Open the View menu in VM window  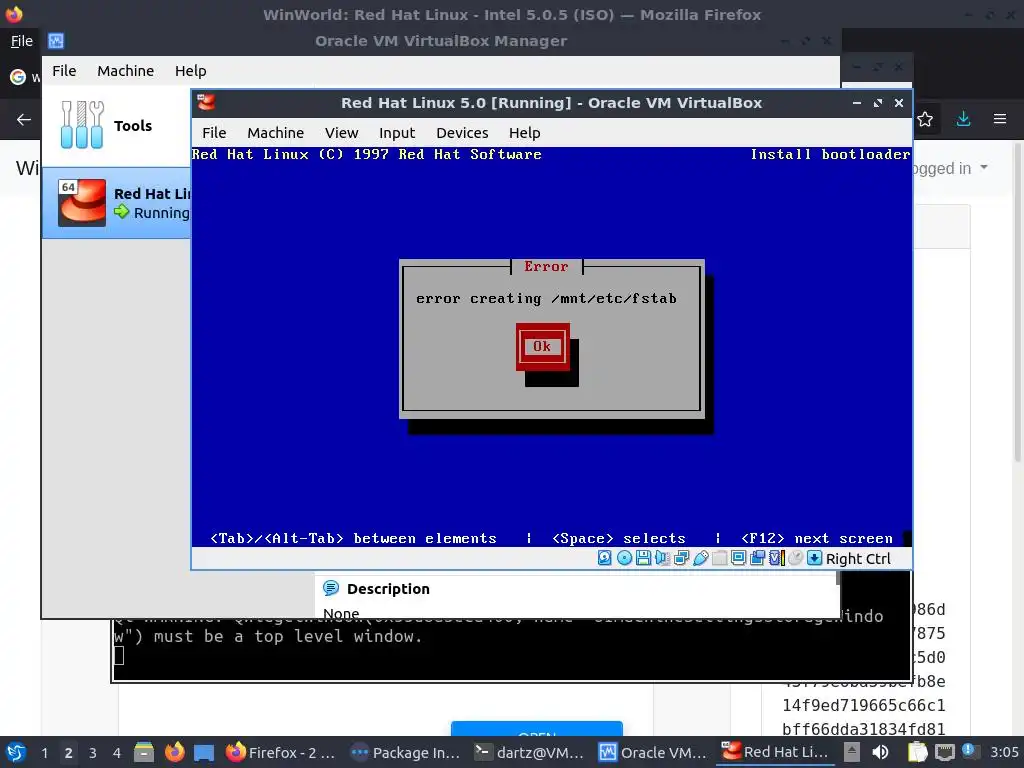coord(342,133)
